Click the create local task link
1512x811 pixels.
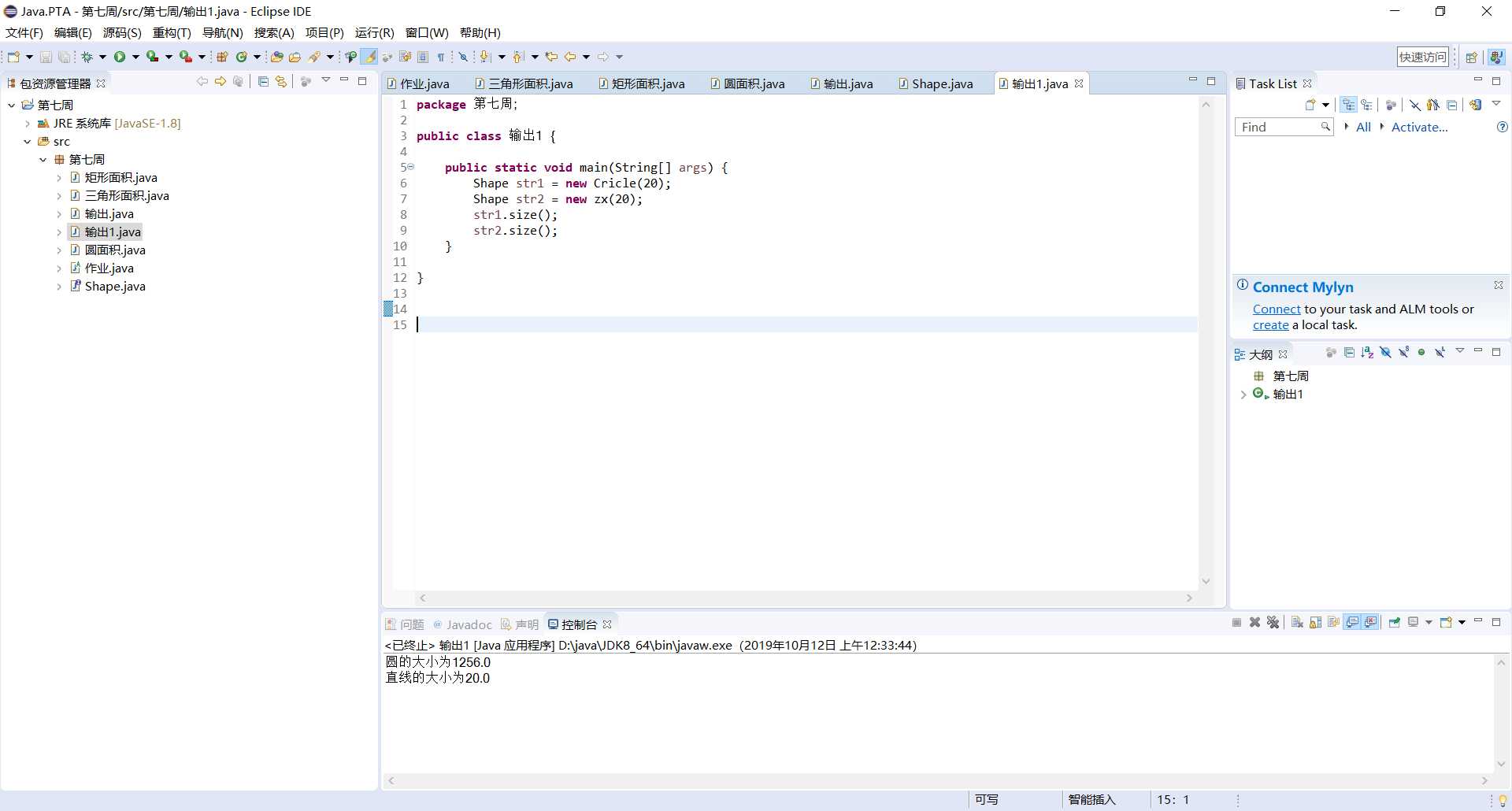[1271, 325]
